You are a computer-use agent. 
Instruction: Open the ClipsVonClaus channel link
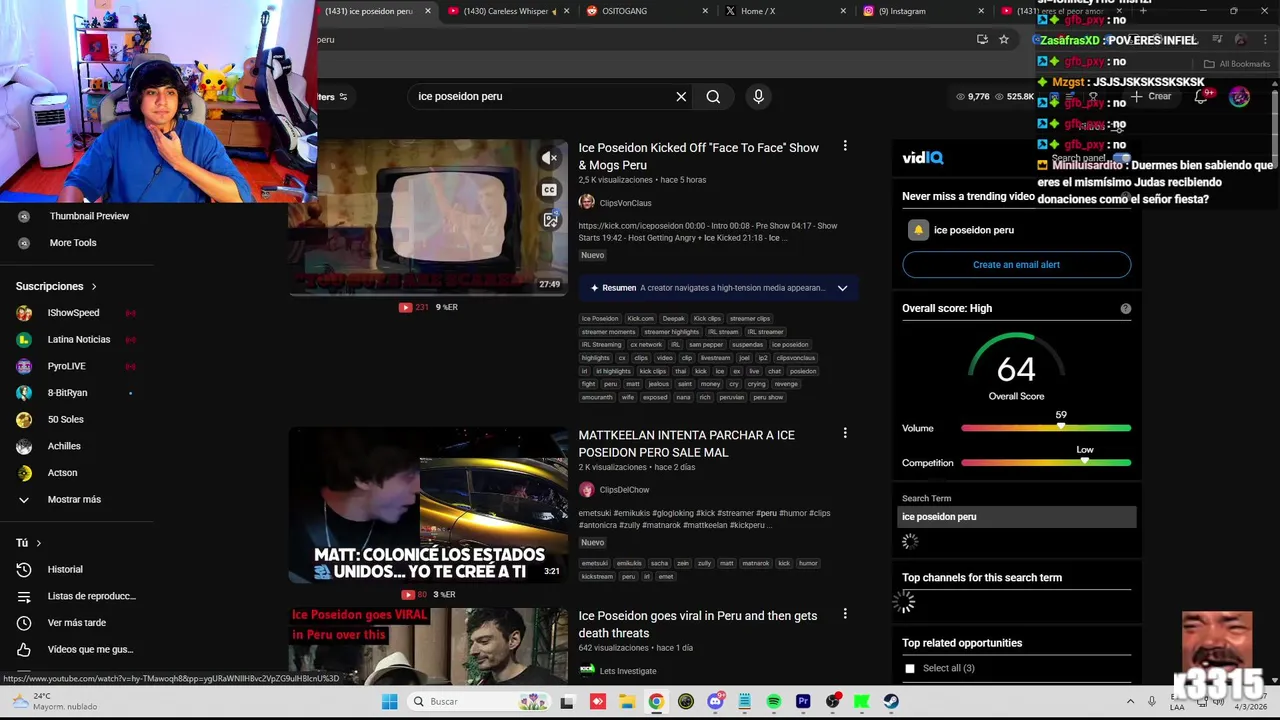click(625, 203)
